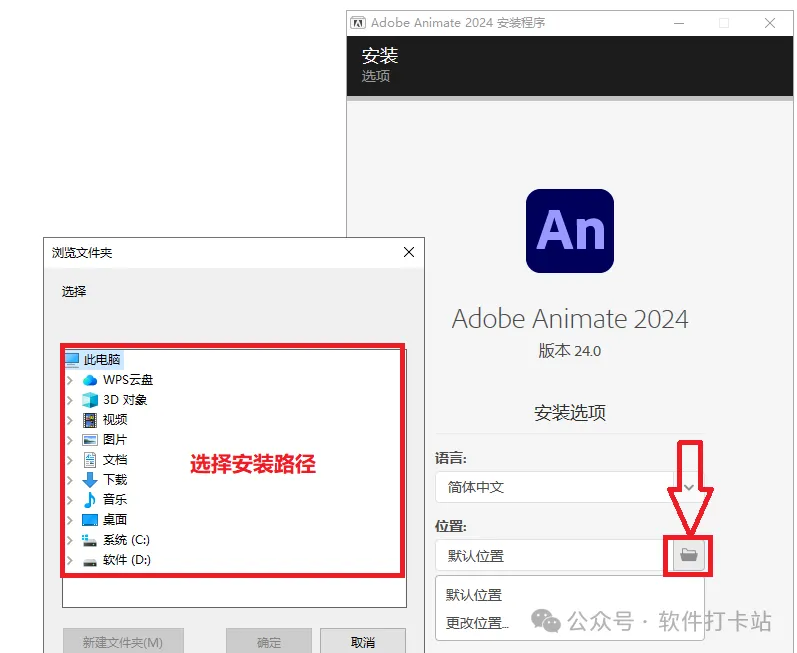Close the Adobe Animate 2024 installer window
797x653 pixels.
(x=770, y=23)
